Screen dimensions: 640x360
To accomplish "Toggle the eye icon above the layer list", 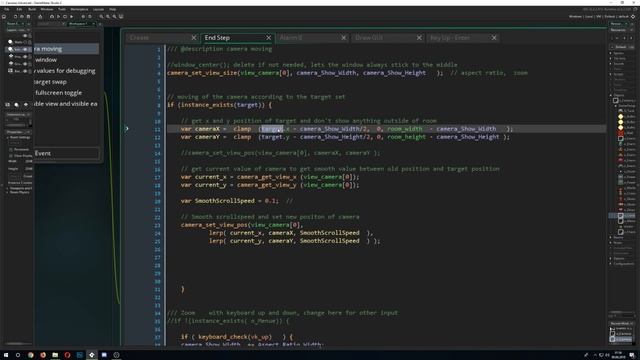I will tap(25, 36).
